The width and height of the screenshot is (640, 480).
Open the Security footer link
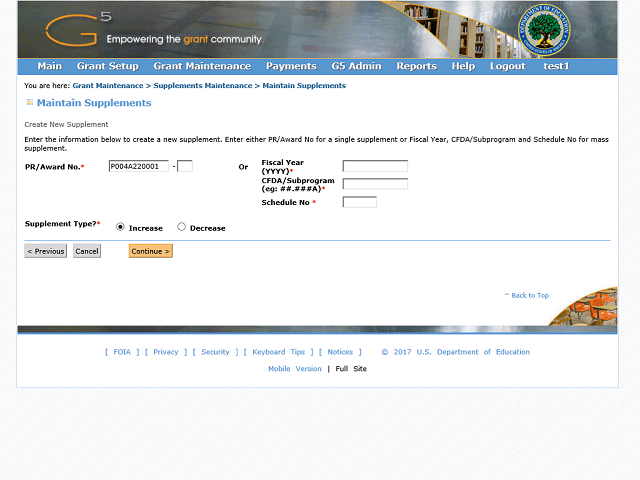click(x=215, y=352)
